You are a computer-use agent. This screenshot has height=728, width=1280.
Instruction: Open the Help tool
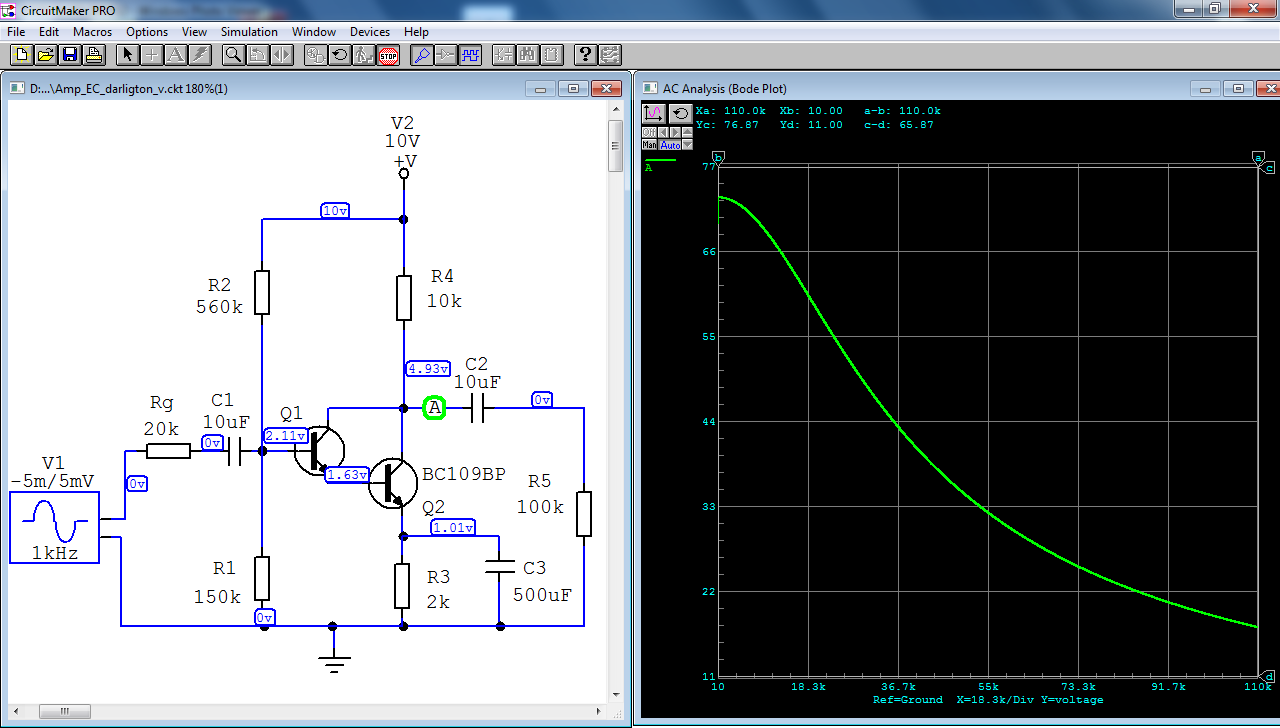(x=585, y=55)
